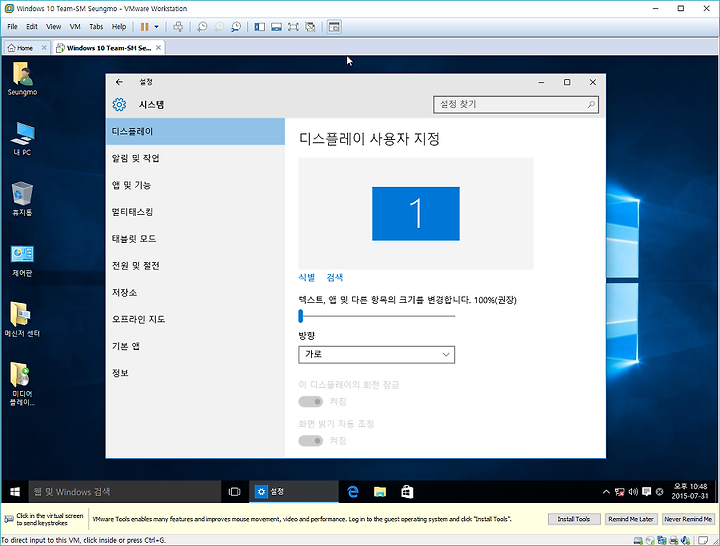Image resolution: width=720 pixels, height=546 pixels.
Task: Select 기본 앱 in the sidebar
Action: pos(195,346)
